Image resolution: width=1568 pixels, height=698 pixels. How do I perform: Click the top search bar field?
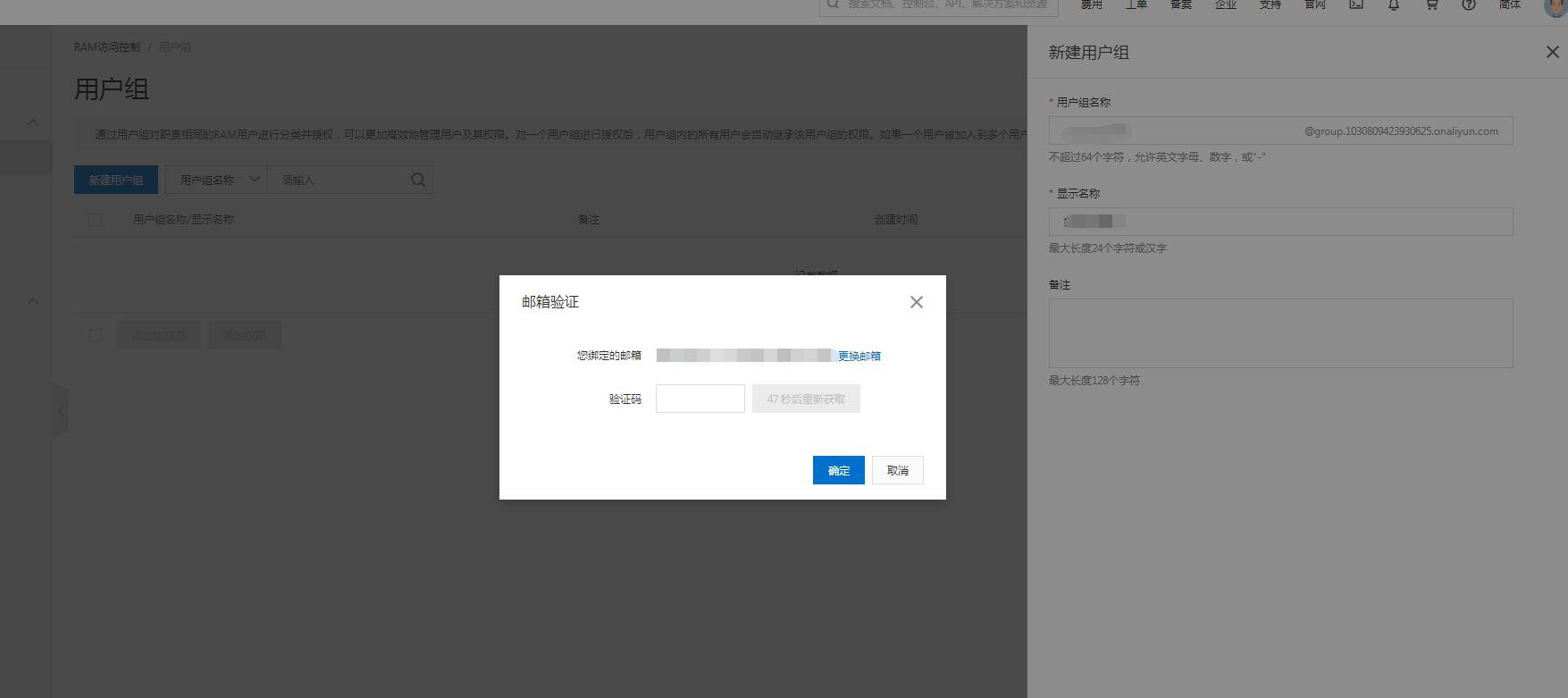(x=939, y=5)
